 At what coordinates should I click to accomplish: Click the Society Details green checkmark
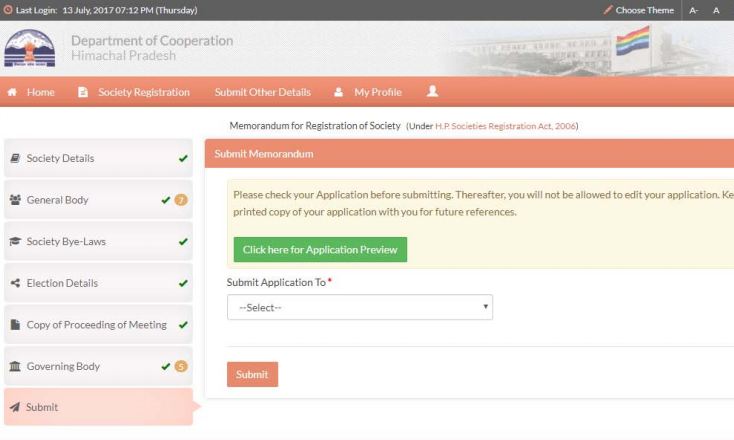click(183, 158)
